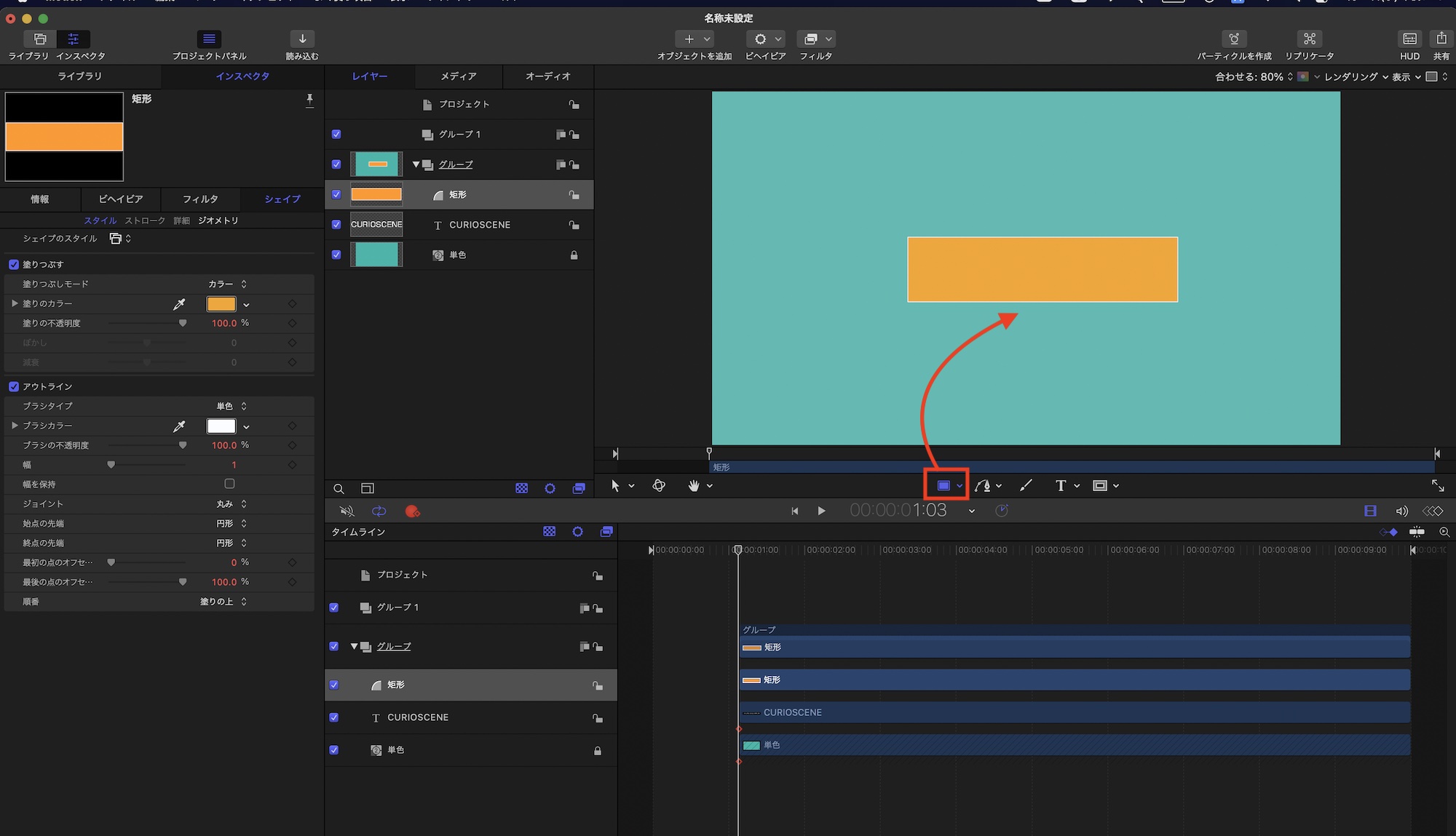The height and width of the screenshot is (836, 1456).
Task: Click the Make Particles icon
Action: (x=1234, y=39)
